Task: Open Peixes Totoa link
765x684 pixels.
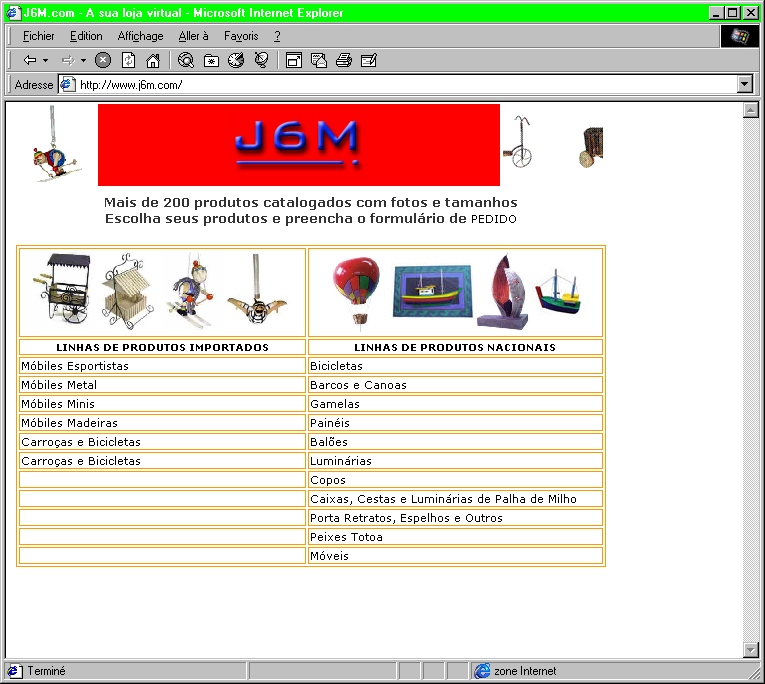Action: [346, 537]
